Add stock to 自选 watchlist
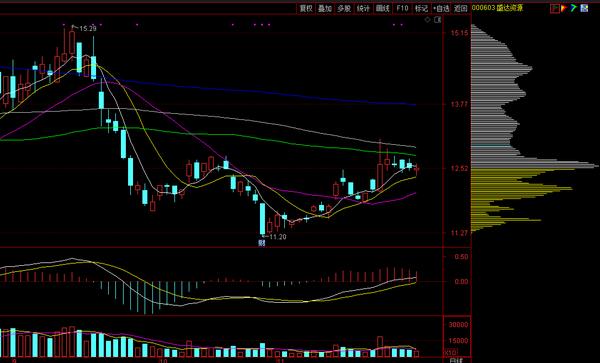The image size is (600, 363). [x=441, y=8]
